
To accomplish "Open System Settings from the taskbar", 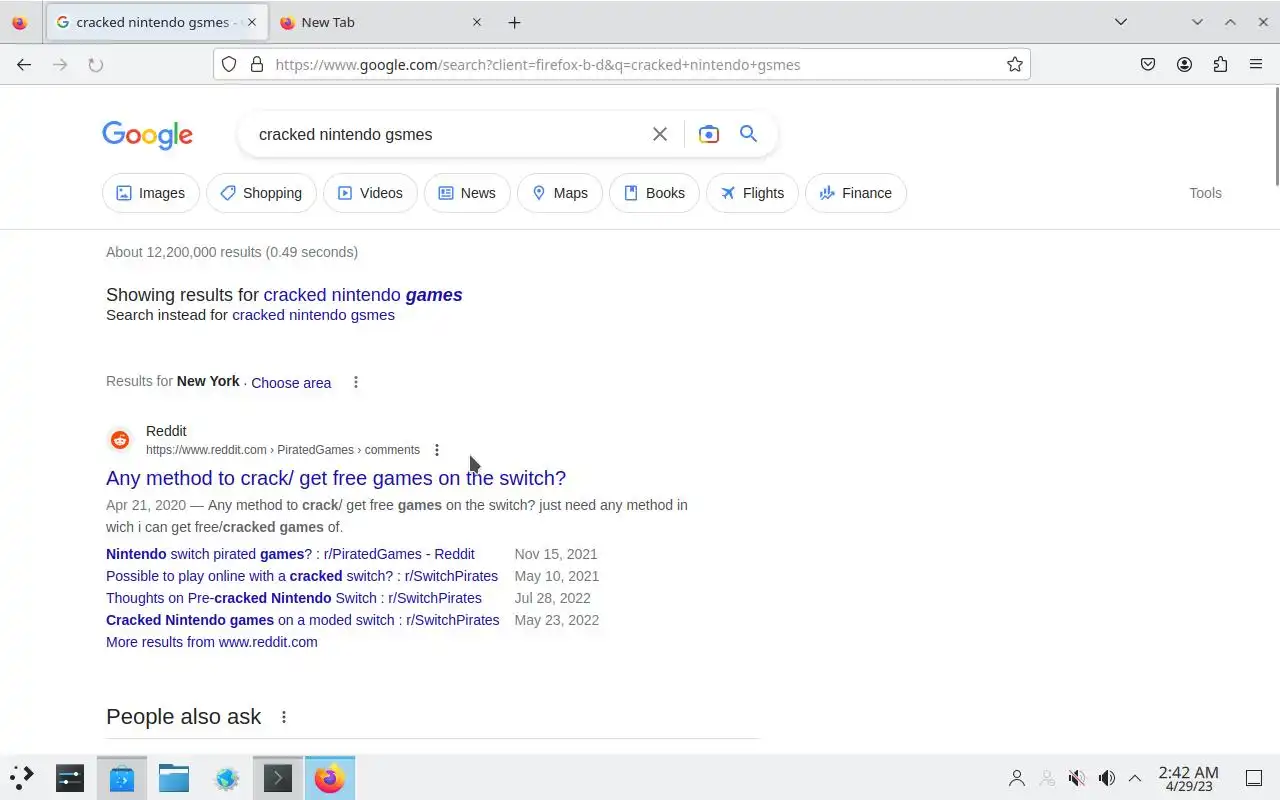I will tap(70, 778).
